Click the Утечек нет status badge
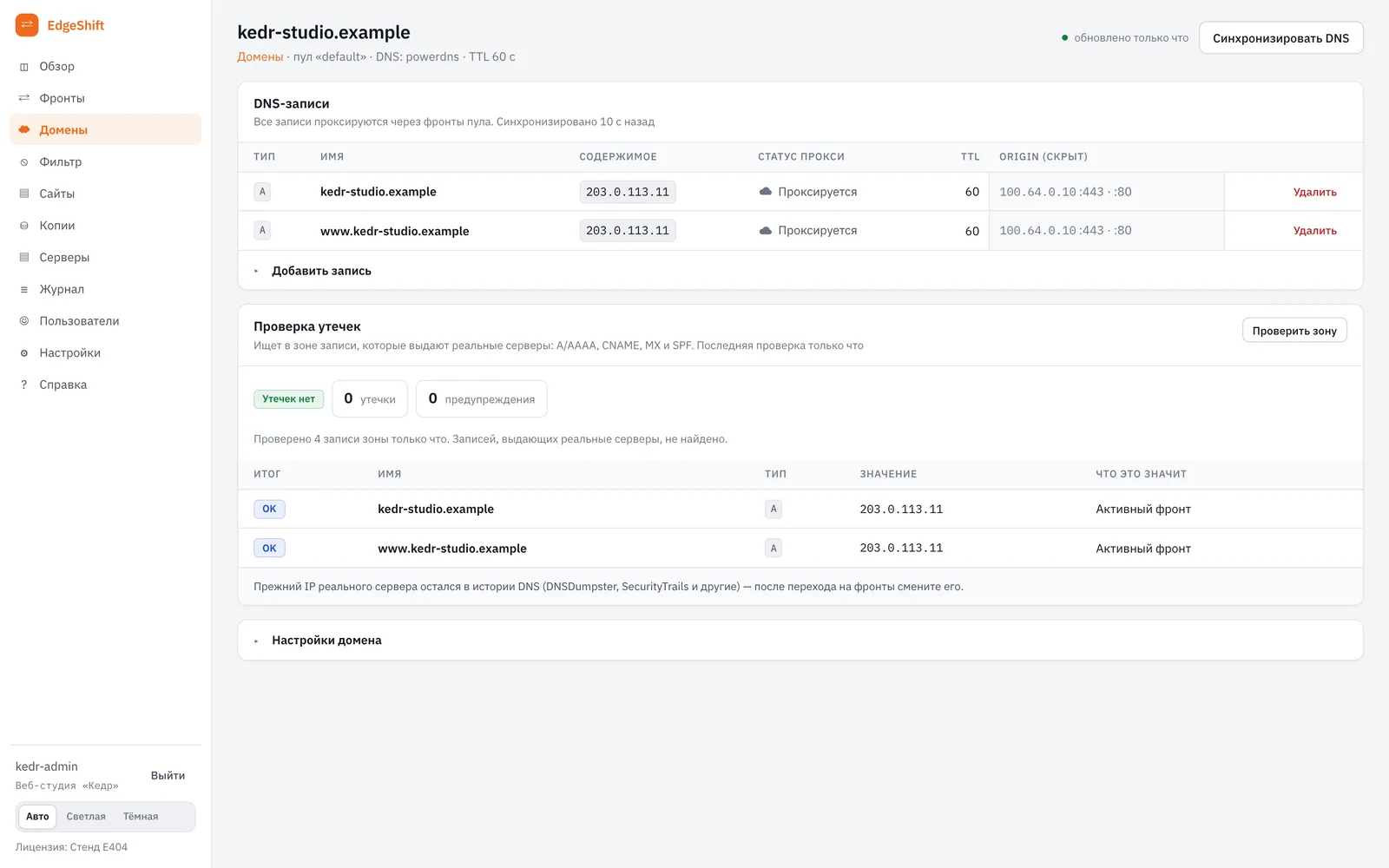This screenshot has height=868, width=1389. tap(289, 399)
